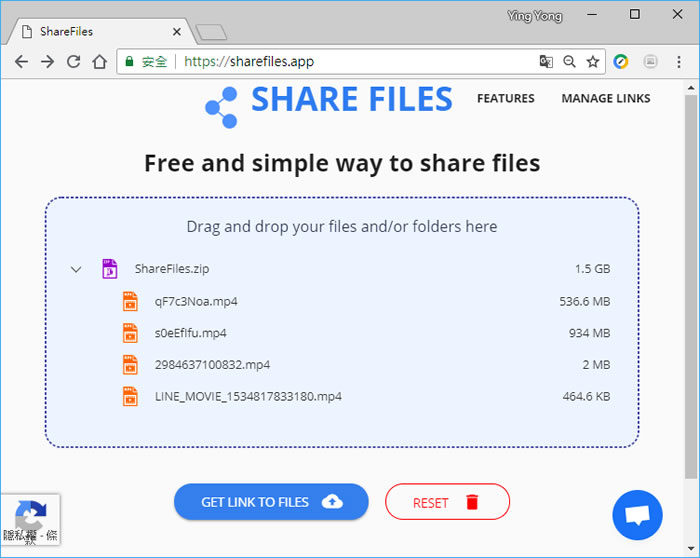
Task: Click the 934 MB size value
Action: coord(589,333)
